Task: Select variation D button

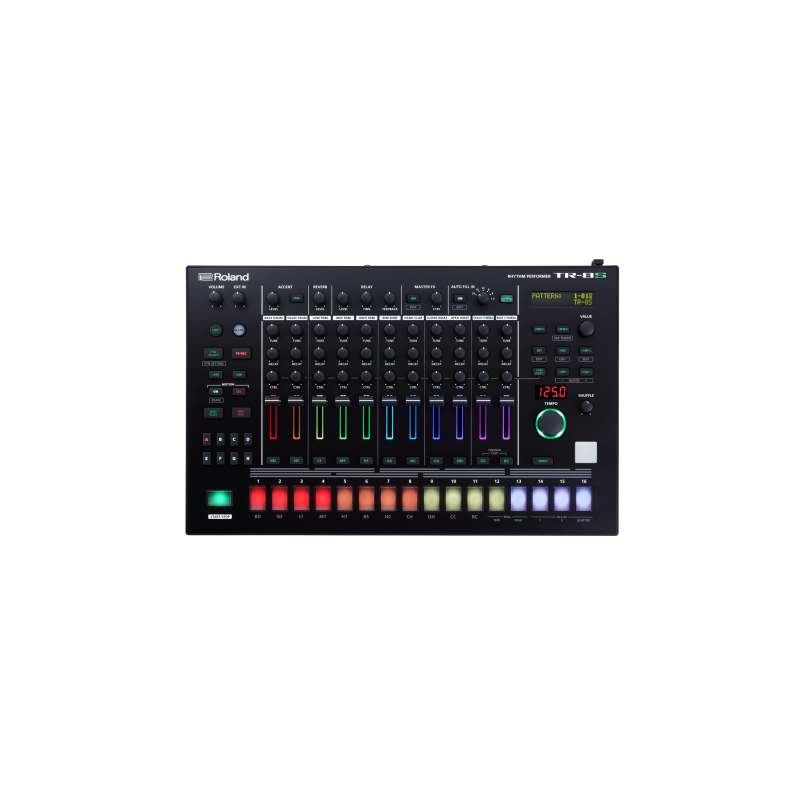Action: point(248,439)
